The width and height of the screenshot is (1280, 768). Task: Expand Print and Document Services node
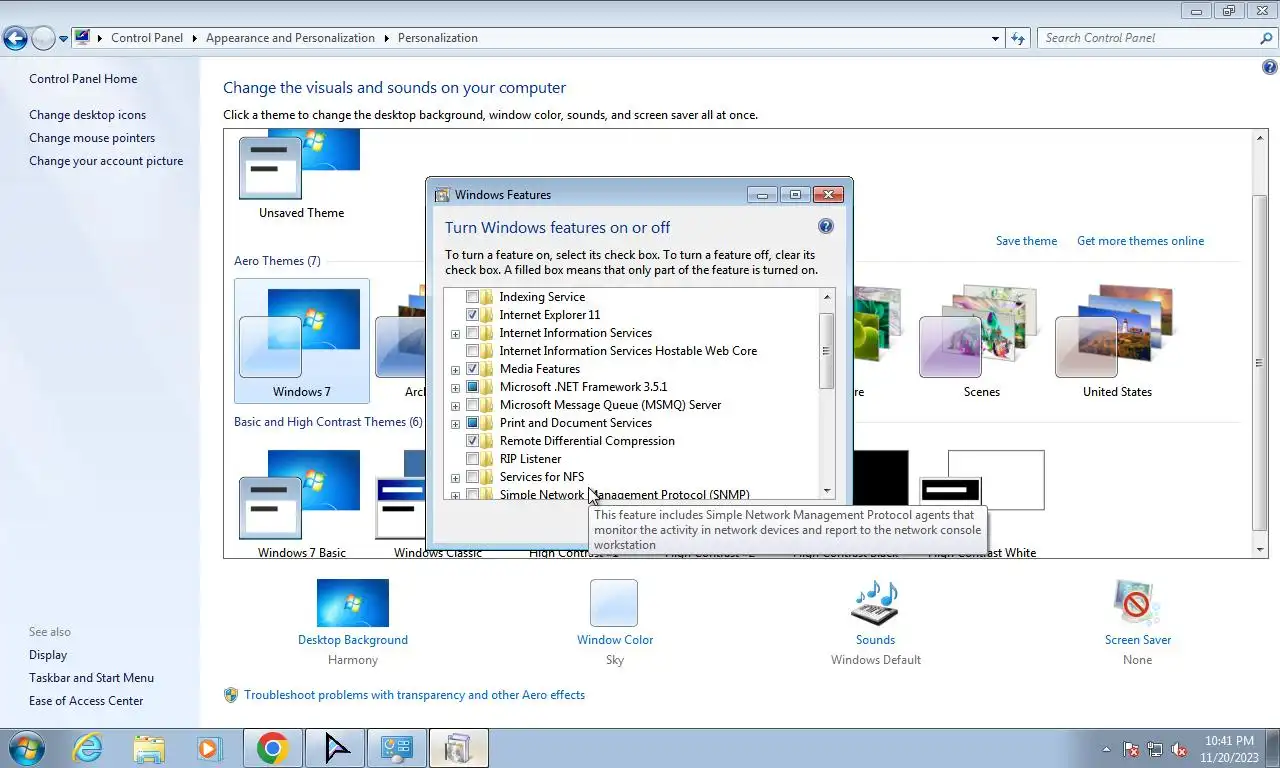(x=456, y=424)
